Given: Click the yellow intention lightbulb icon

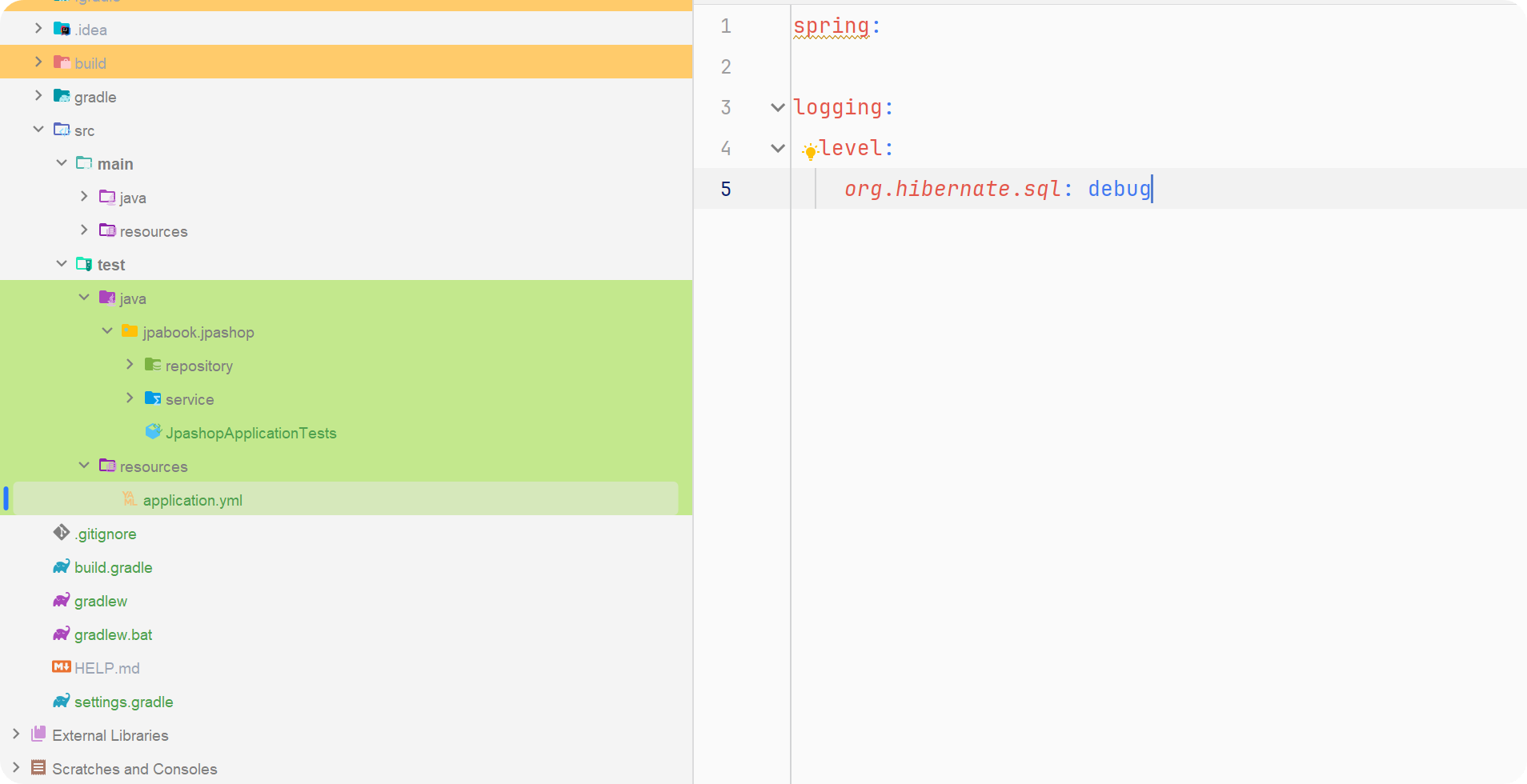Looking at the screenshot, I should coord(810,151).
